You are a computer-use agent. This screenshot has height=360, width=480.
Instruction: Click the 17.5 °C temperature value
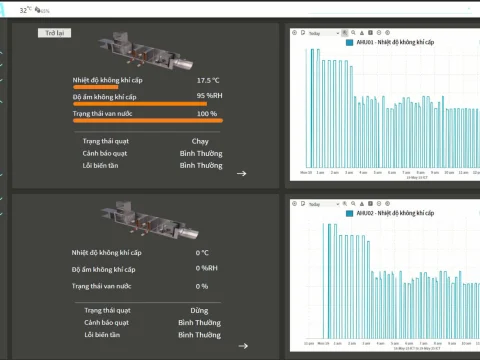tap(208, 80)
